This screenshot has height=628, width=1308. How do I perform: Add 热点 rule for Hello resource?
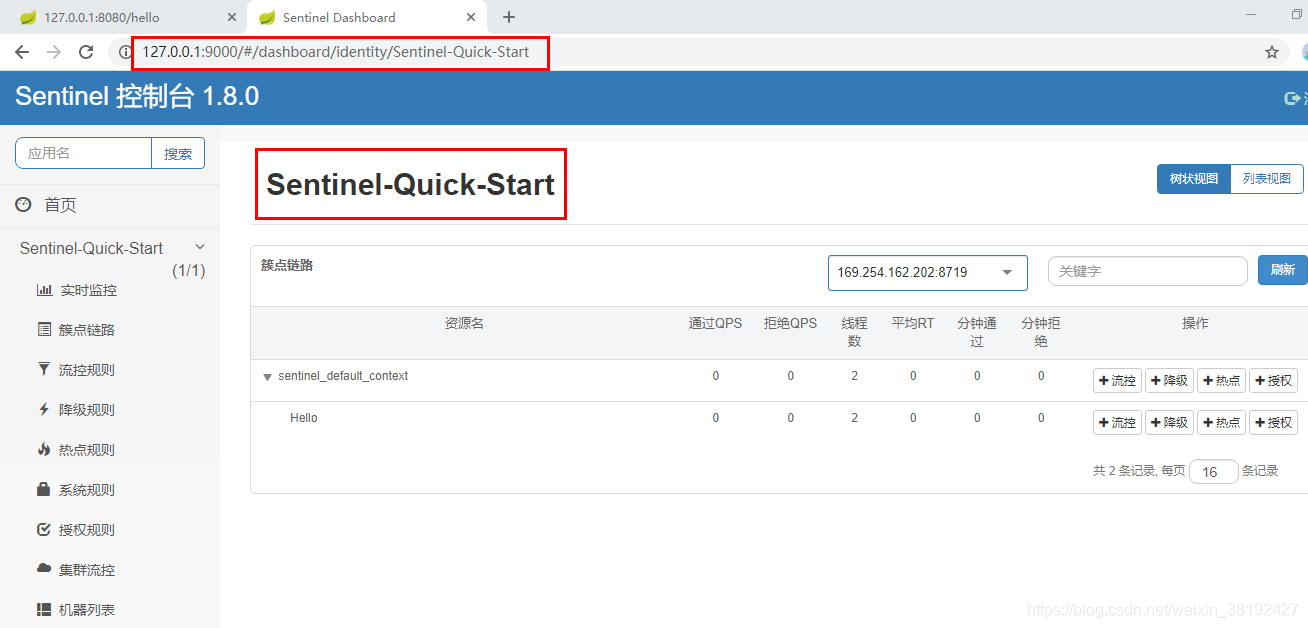pos(1221,422)
